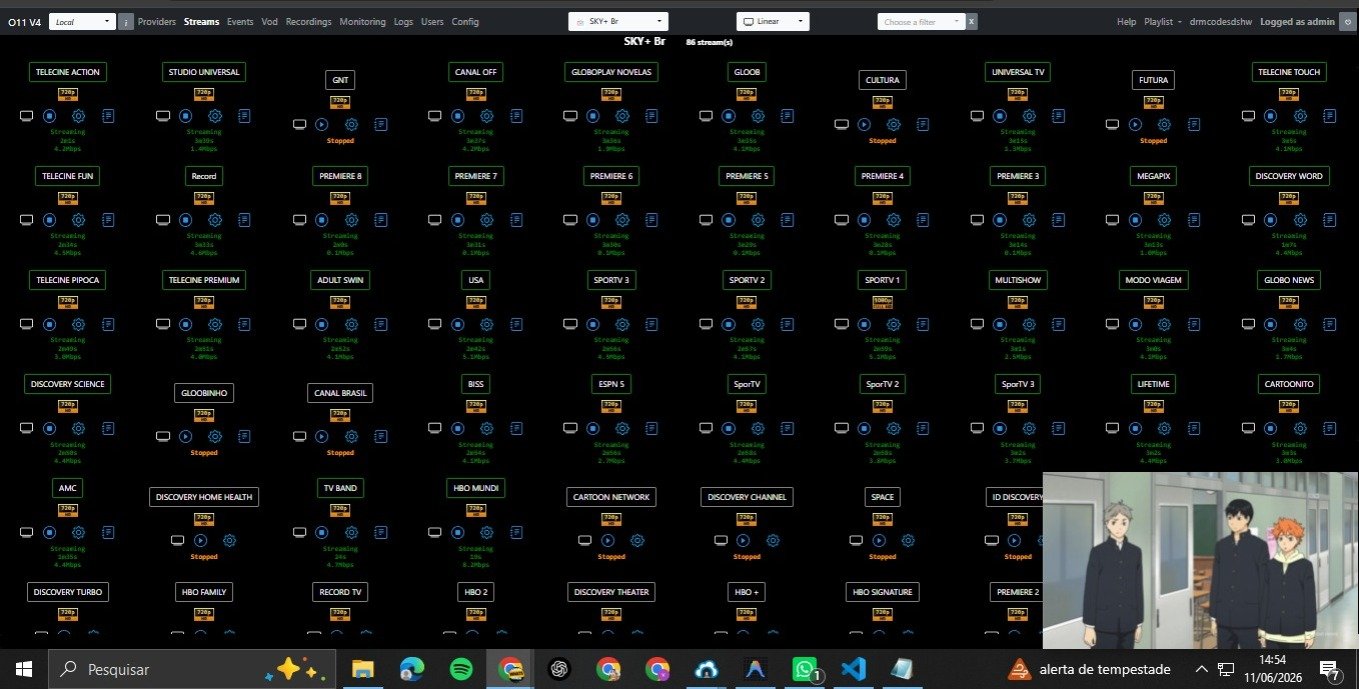The width and height of the screenshot is (1359, 689).
Task: Open settings gear for SPORTV 1
Action: tap(894, 324)
